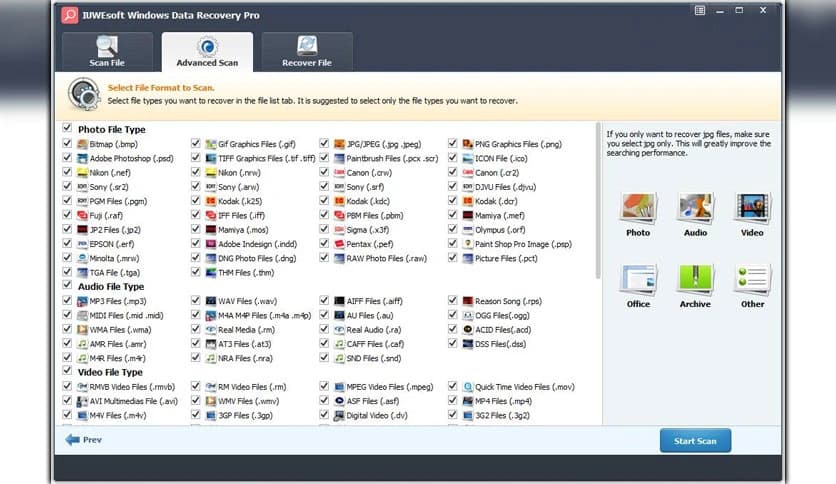Click the DNG Photo Files label

[257, 259]
